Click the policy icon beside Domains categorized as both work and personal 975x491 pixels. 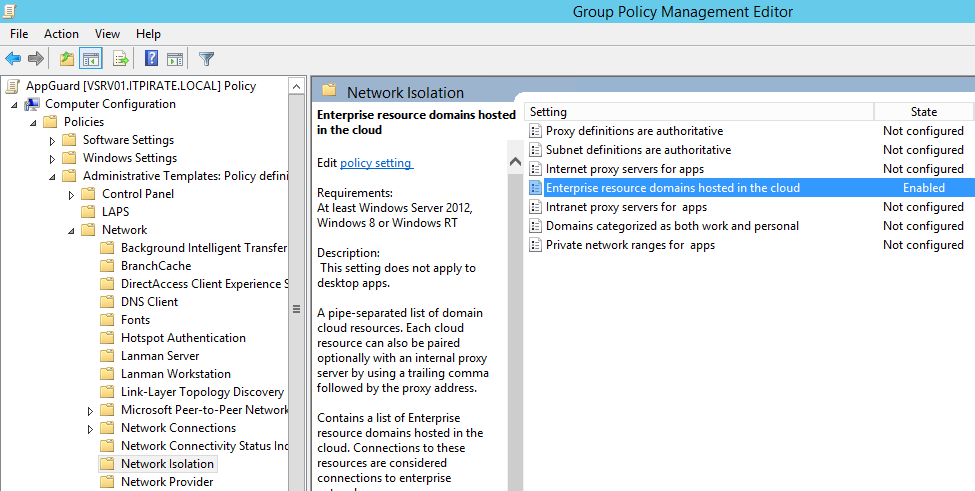pyautogui.click(x=535, y=226)
